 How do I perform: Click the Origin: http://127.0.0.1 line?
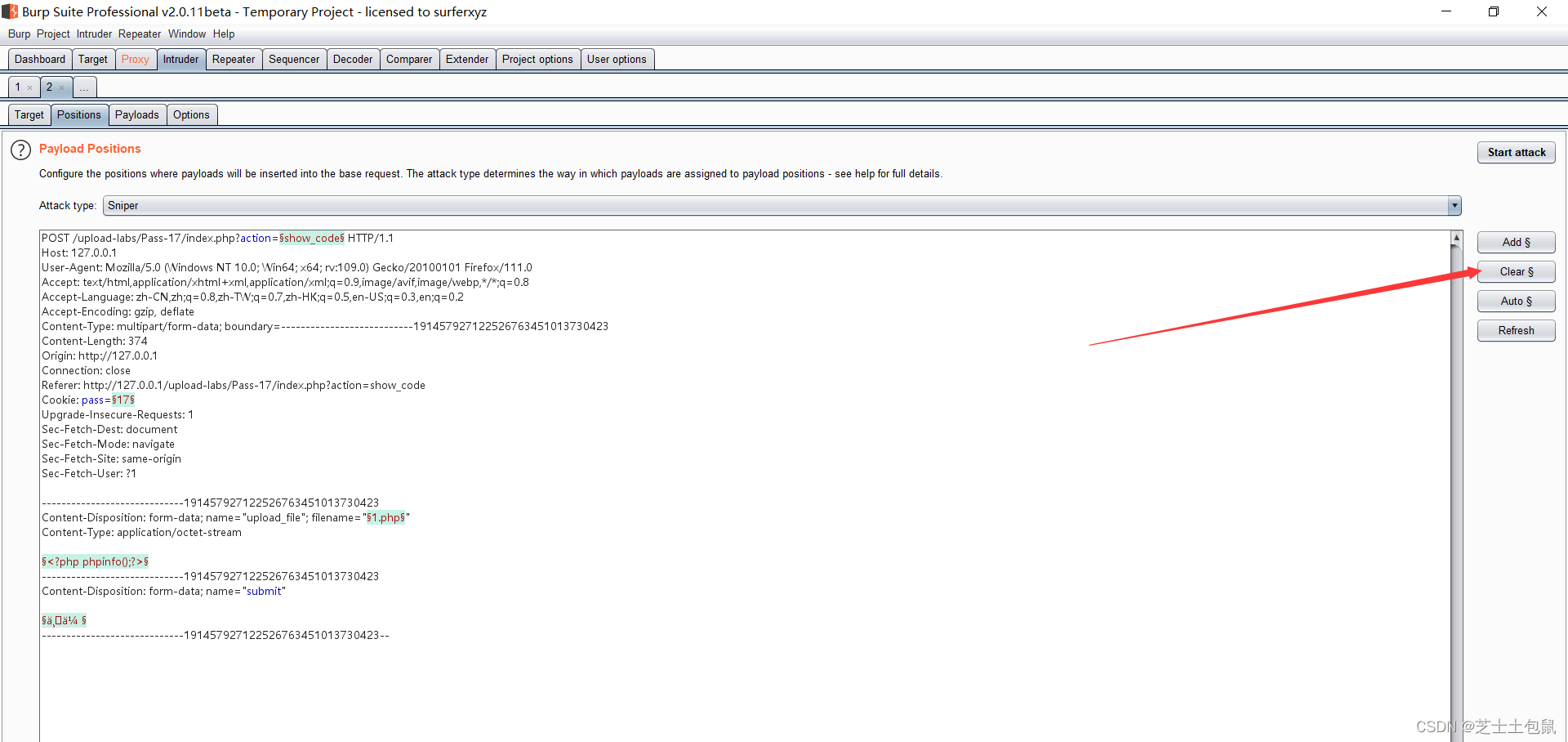point(100,355)
